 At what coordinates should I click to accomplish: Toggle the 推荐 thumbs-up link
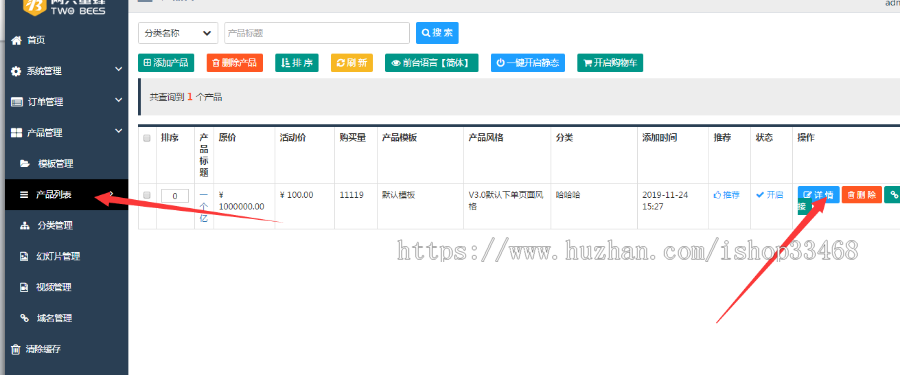coord(727,195)
